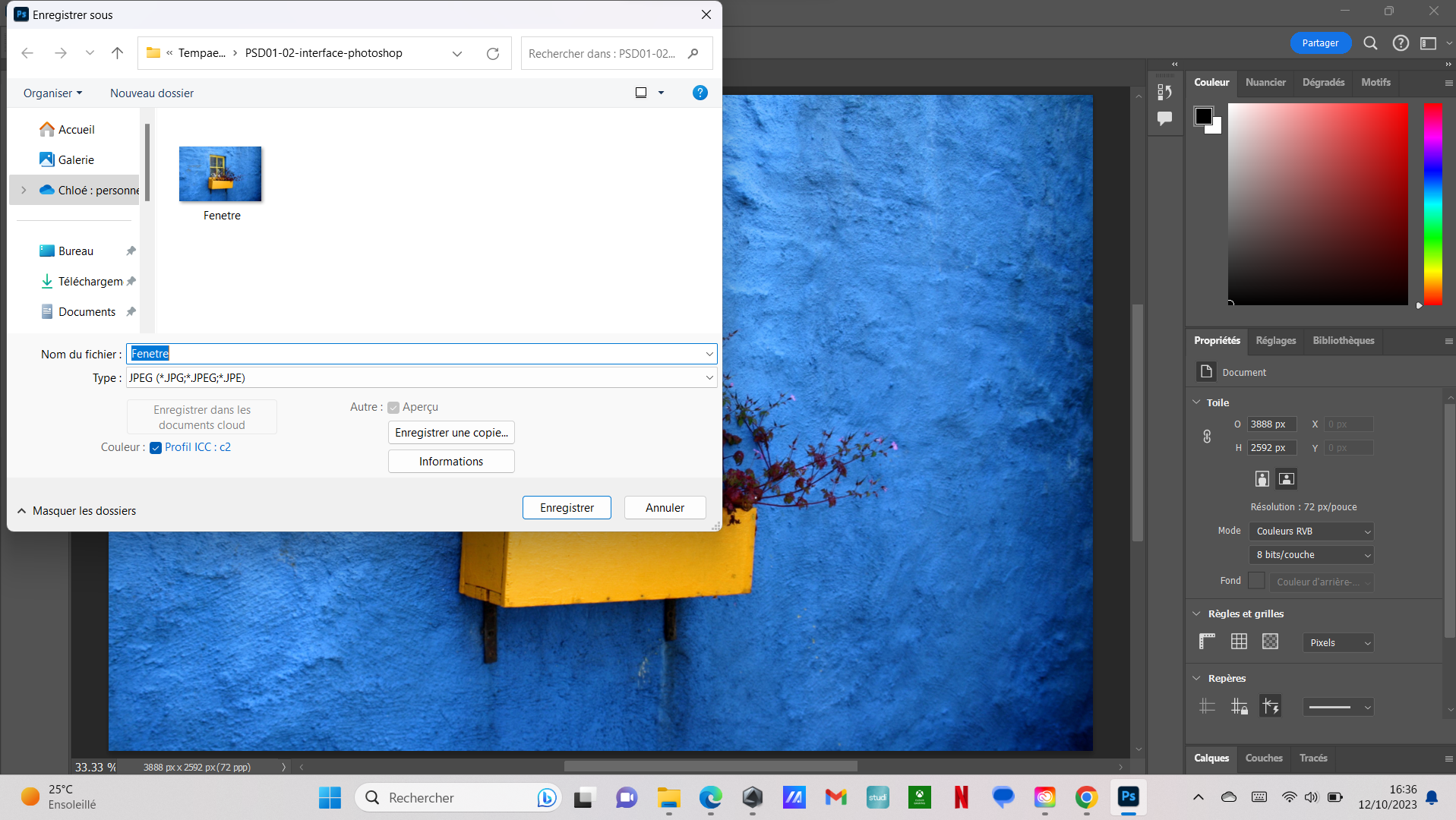Toggle the grid icon in Règles et grilles

point(1239,642)
